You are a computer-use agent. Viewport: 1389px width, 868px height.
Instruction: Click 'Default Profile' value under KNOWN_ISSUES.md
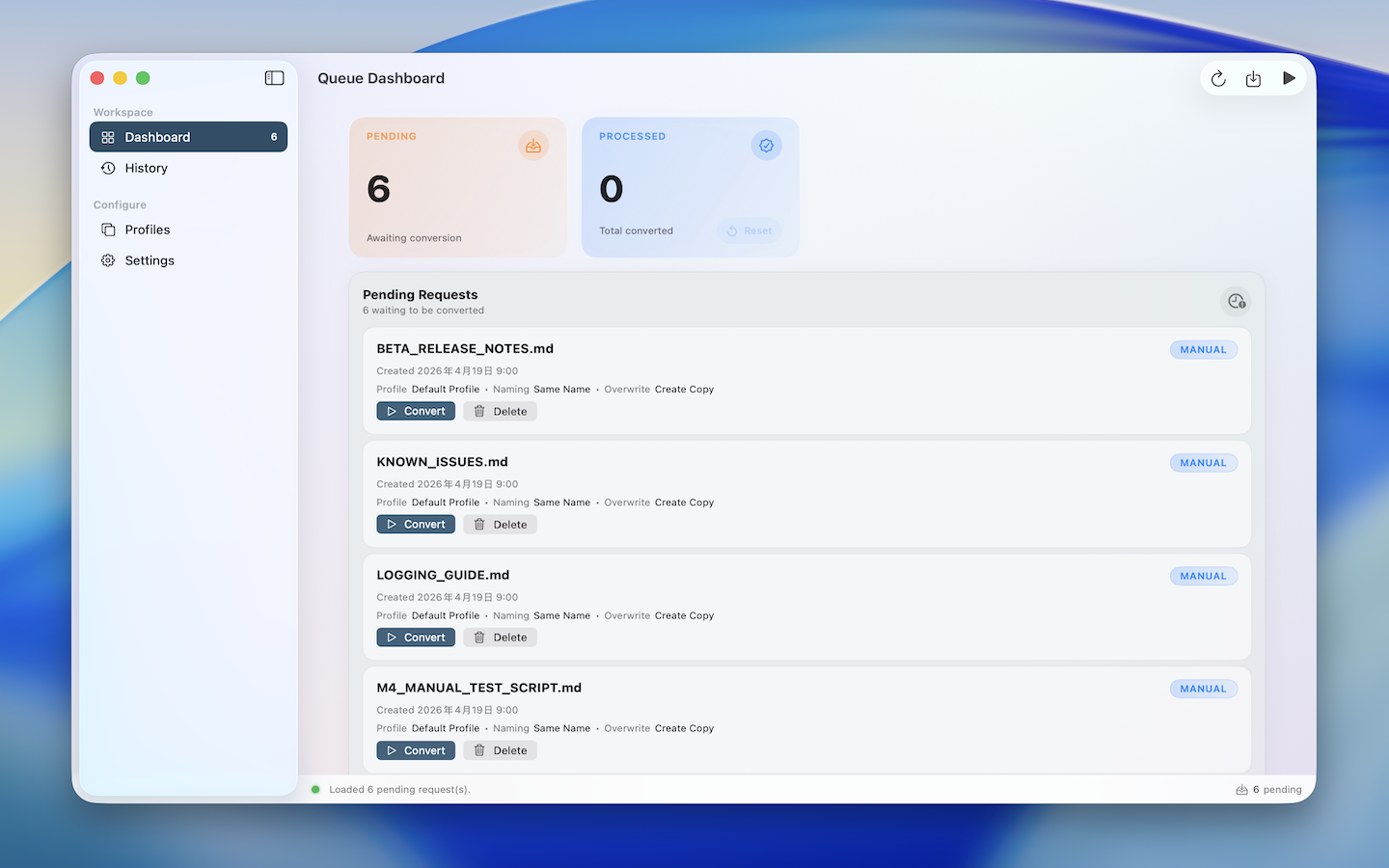tap(446, 502)
